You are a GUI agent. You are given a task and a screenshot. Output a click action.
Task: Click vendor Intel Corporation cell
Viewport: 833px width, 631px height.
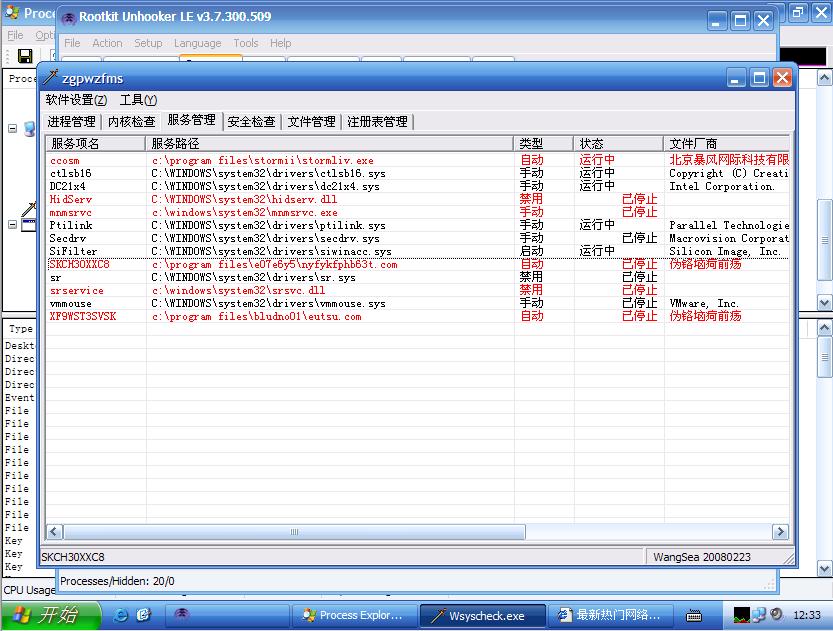click(722, 186)
